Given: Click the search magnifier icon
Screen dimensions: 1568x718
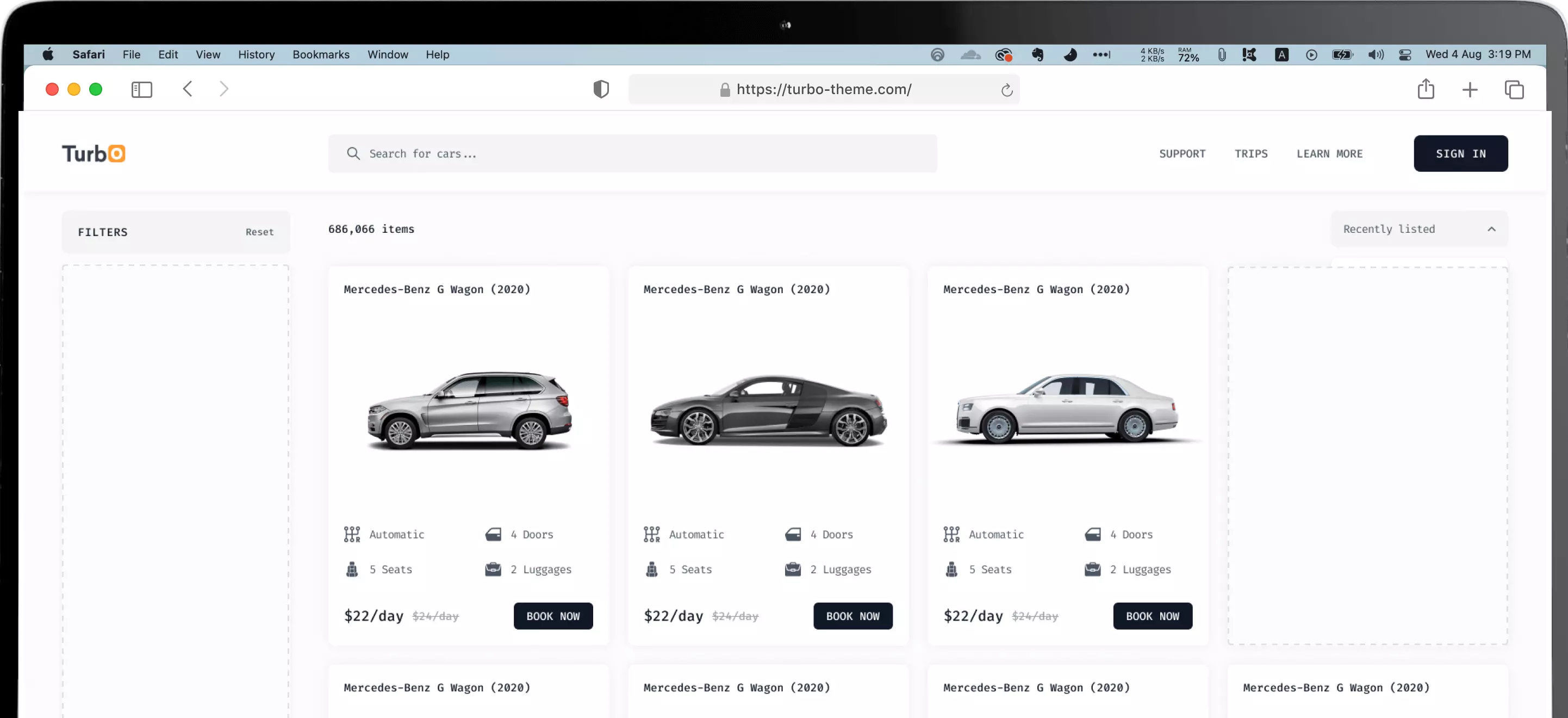Looking at the screenshot, I should click(353, 153).
